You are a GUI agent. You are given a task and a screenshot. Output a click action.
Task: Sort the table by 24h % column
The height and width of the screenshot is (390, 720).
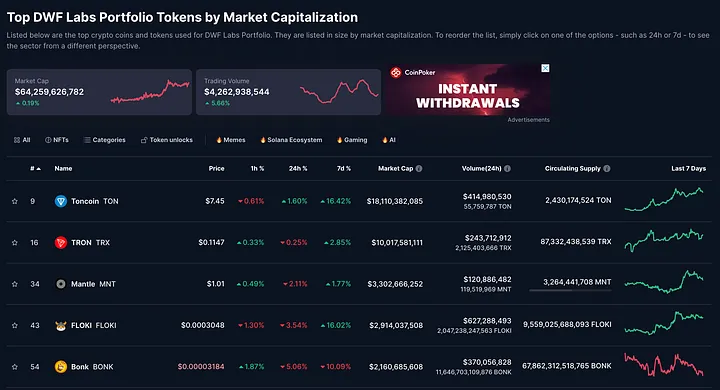click(x=298, y=169)
